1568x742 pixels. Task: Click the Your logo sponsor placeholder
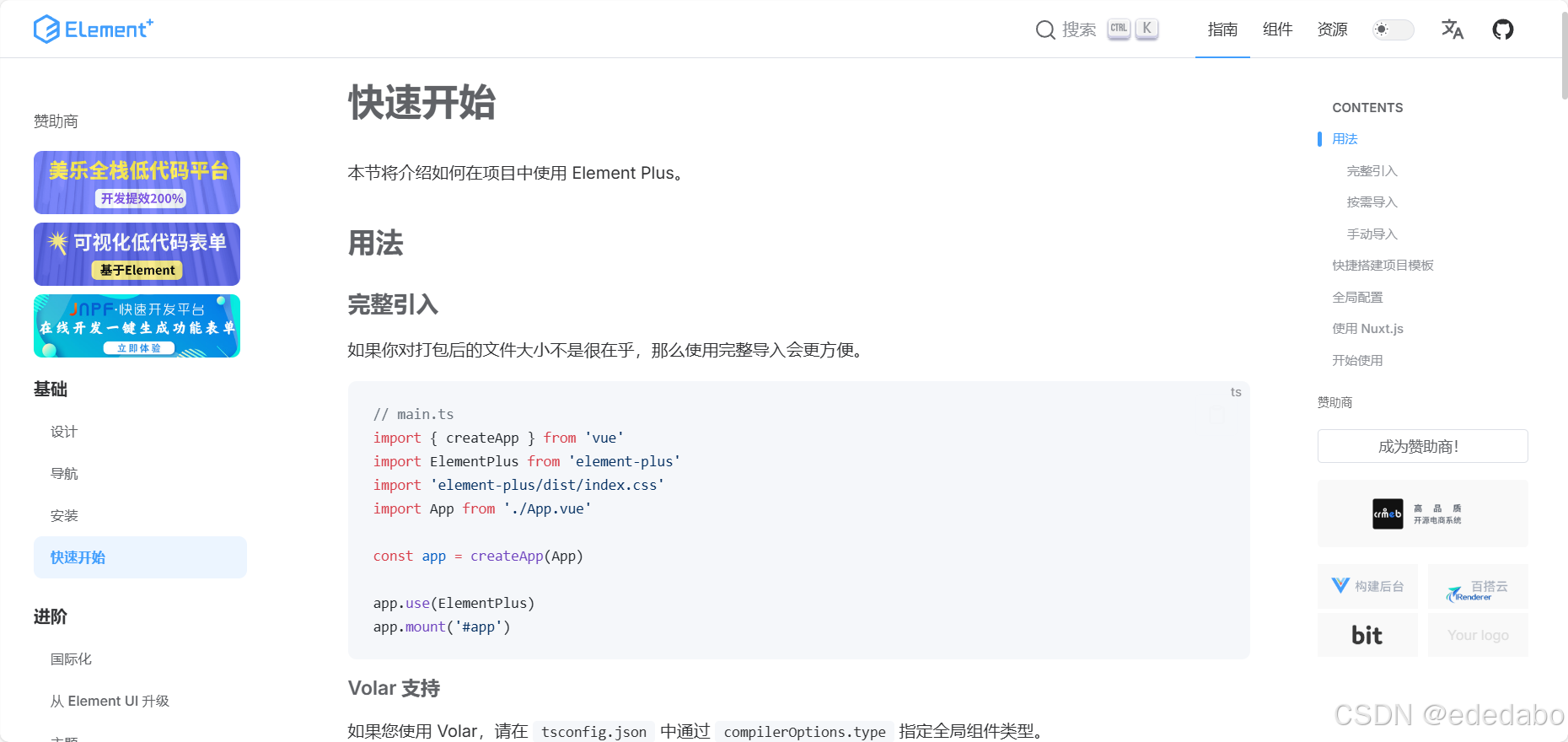1478,635
